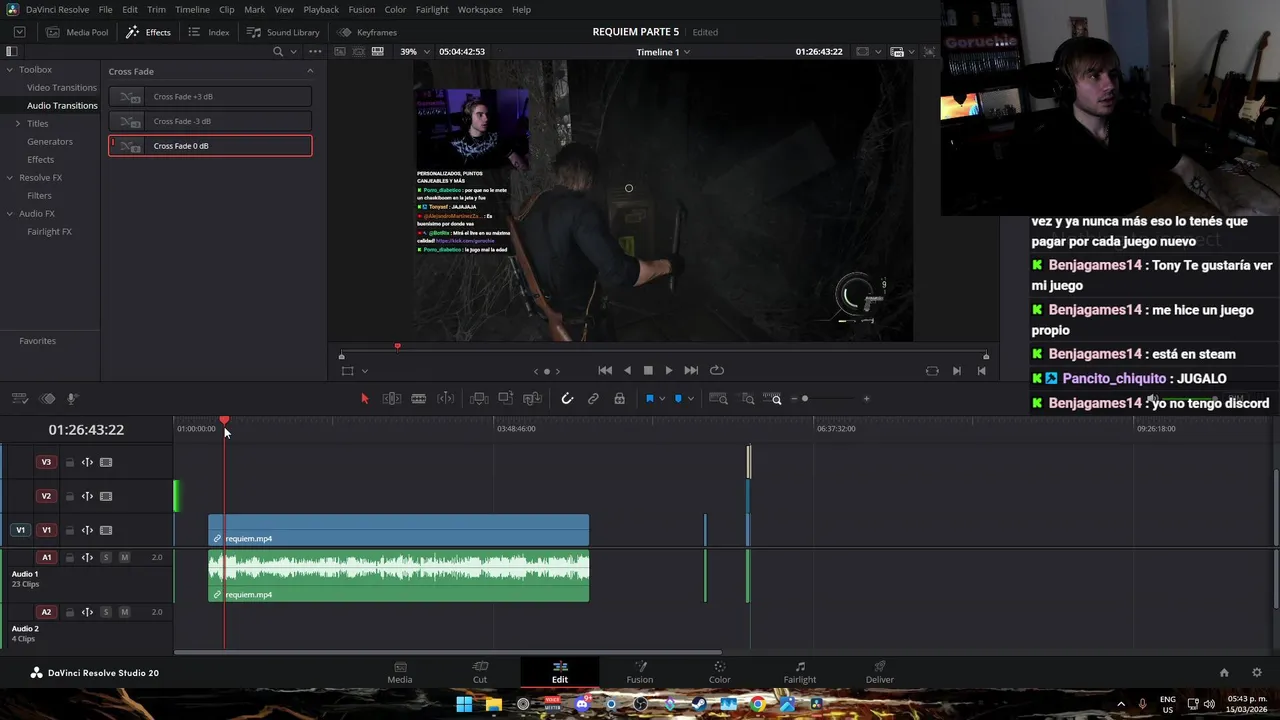This screenshot has height=720, width=1280.
Task: Toggle Position Lock padlock in toolbar
Action: (619, 398)
